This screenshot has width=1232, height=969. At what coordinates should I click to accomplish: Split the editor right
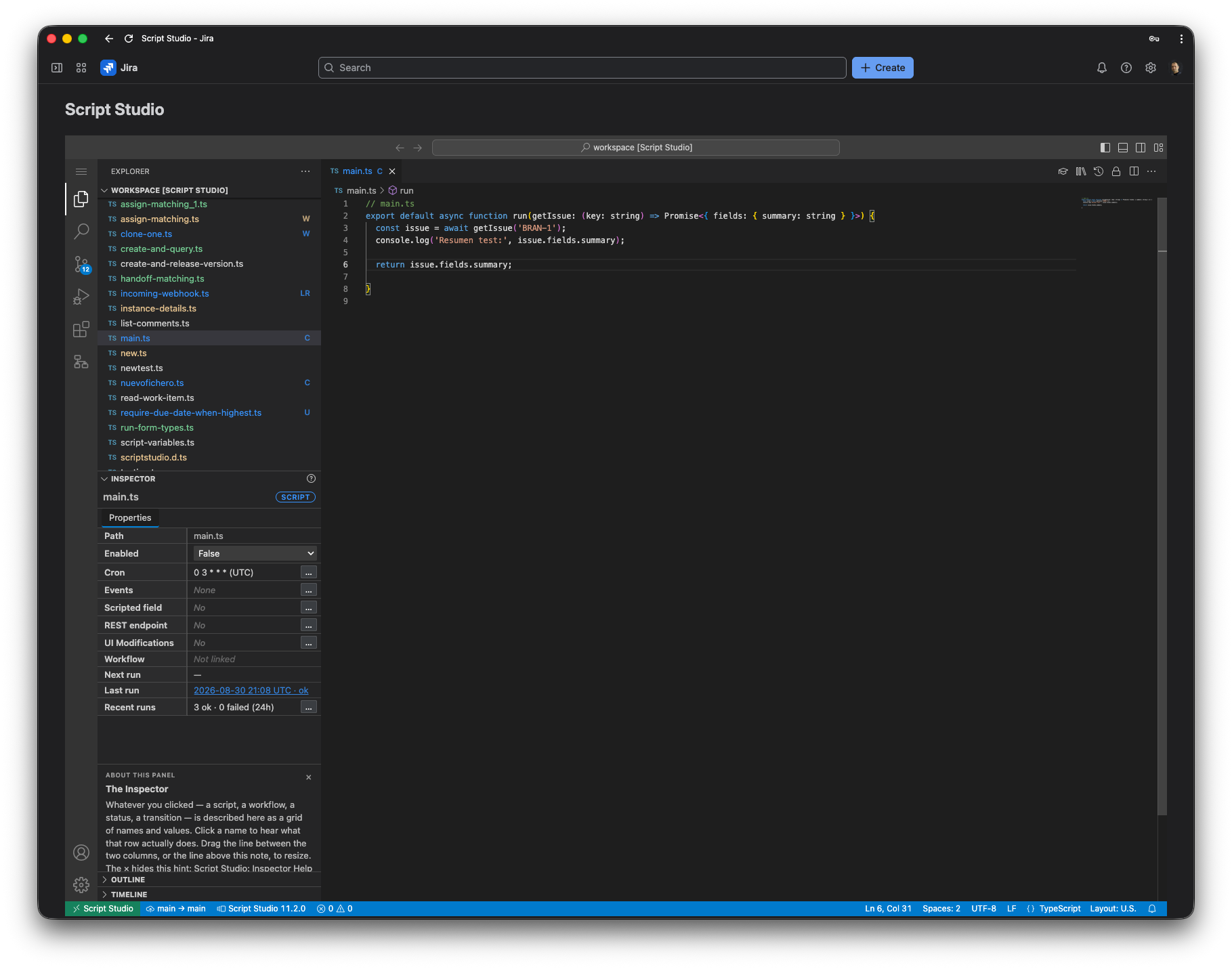1134,171
